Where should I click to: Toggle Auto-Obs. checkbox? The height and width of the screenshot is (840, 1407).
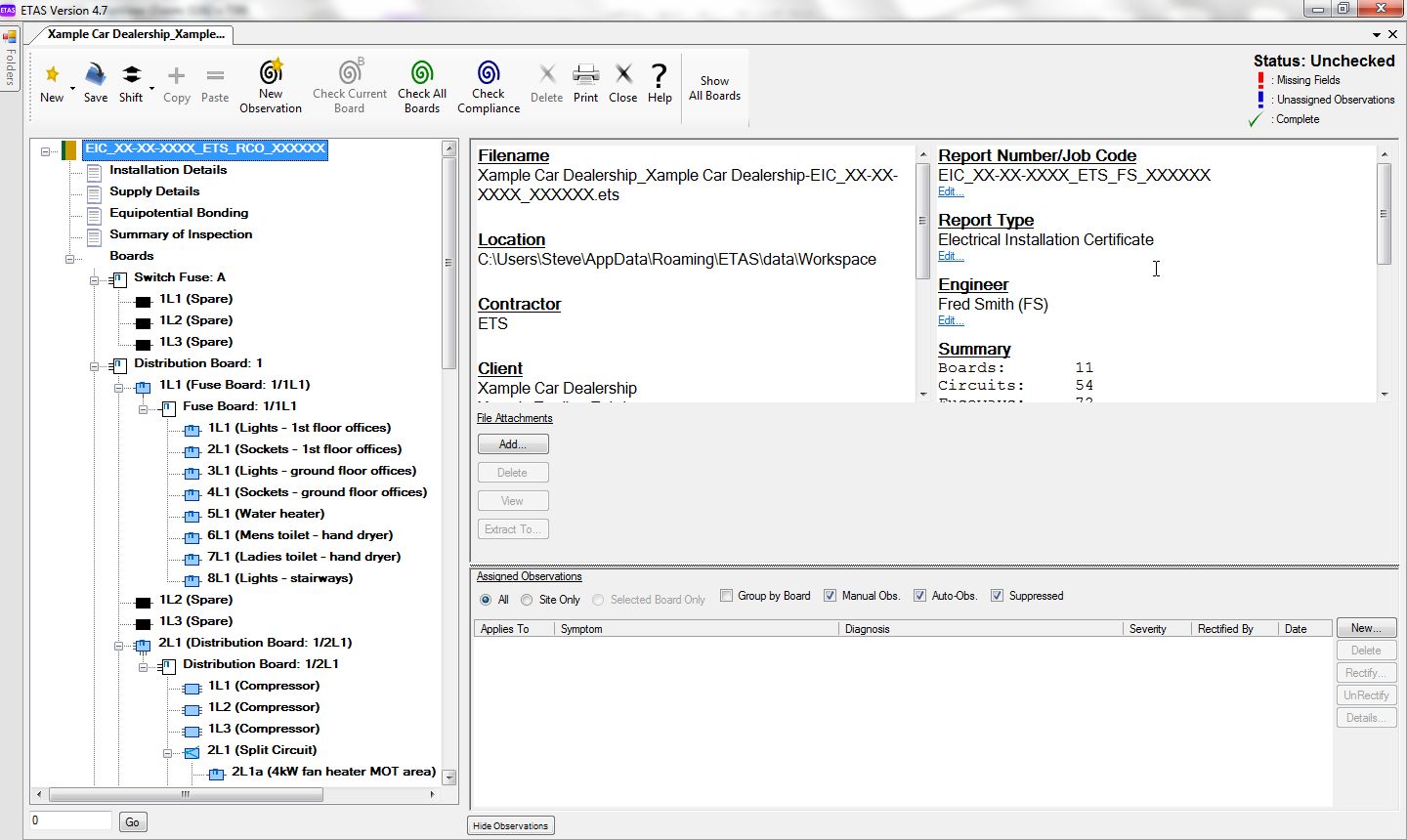919,596
